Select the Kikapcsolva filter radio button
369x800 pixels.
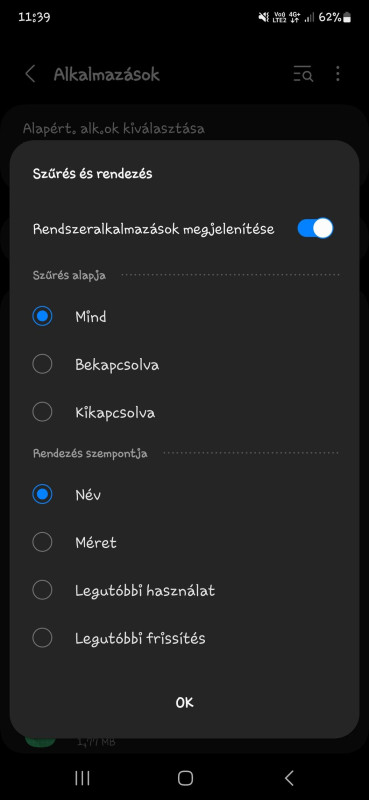tap(42, 412)
